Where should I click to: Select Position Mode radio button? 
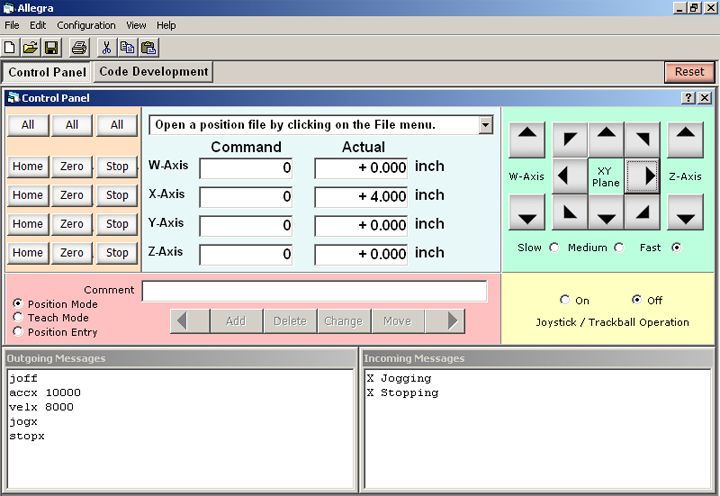click(17, 304)
